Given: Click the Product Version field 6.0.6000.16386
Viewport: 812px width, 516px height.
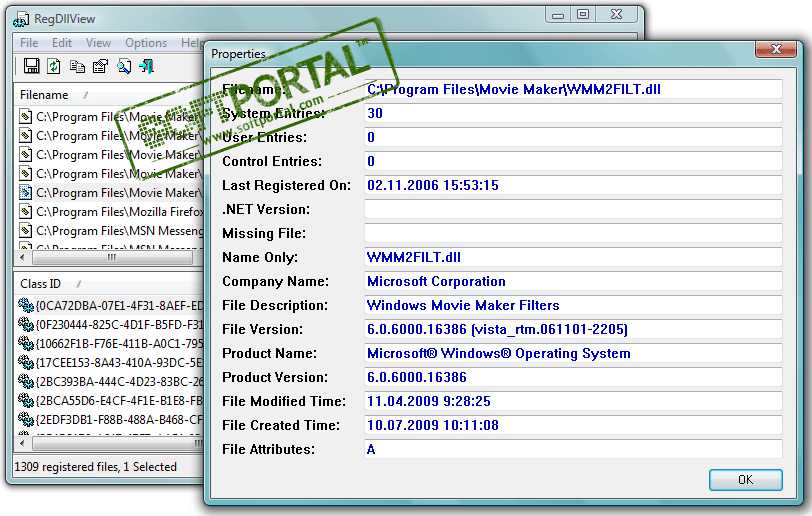Looking at the screenshot, I should click(x=573, y=377).
